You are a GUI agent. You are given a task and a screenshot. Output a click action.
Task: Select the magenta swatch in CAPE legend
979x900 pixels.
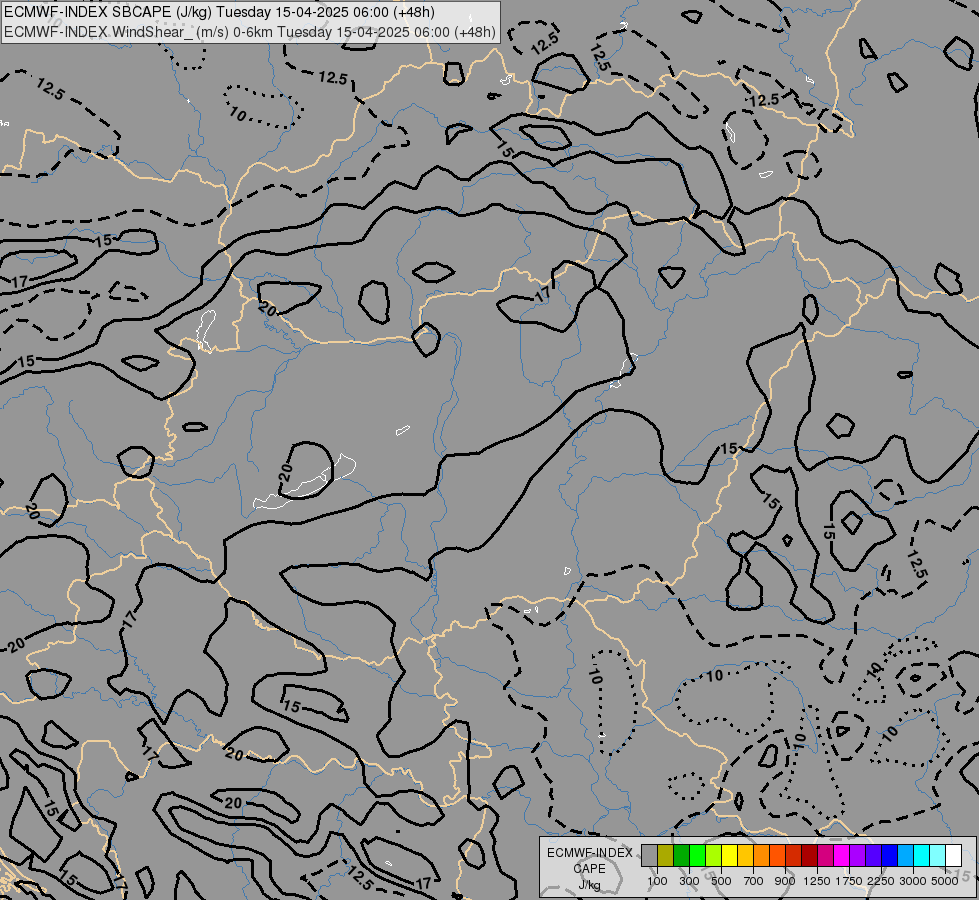click(x=842, y=855)
